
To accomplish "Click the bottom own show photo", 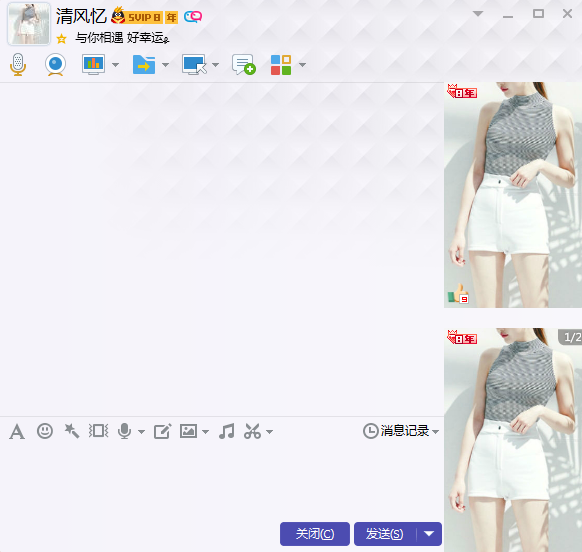I will coord(513,440).
